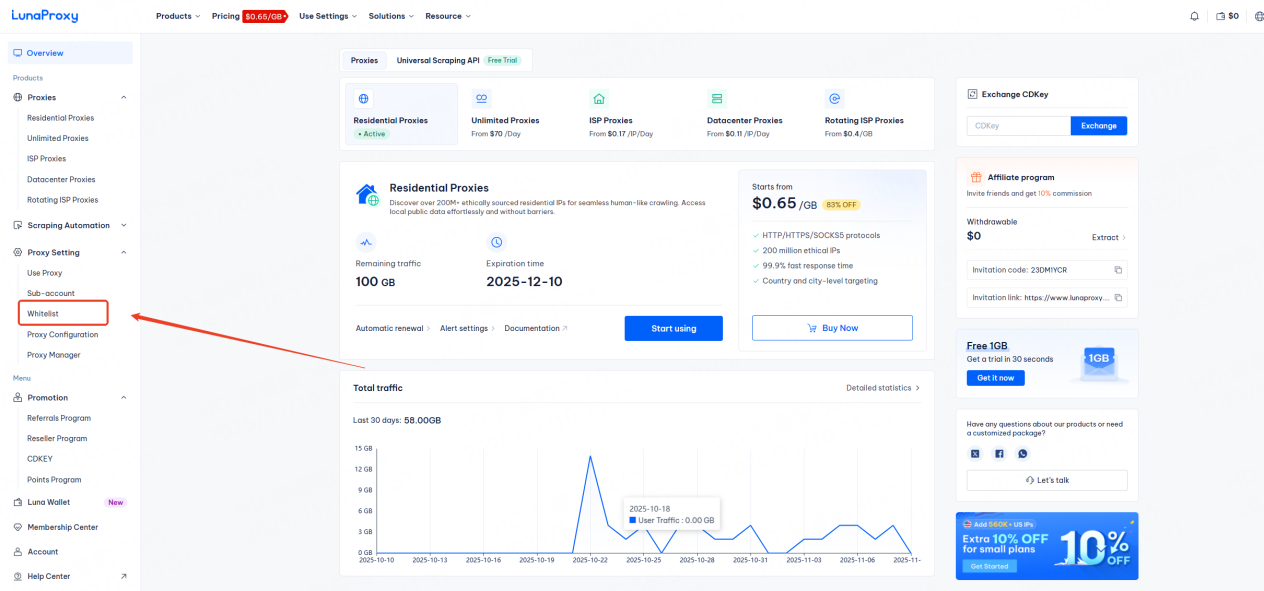Select the Rotating ISP Proxies rotation icon

[834, 98]
